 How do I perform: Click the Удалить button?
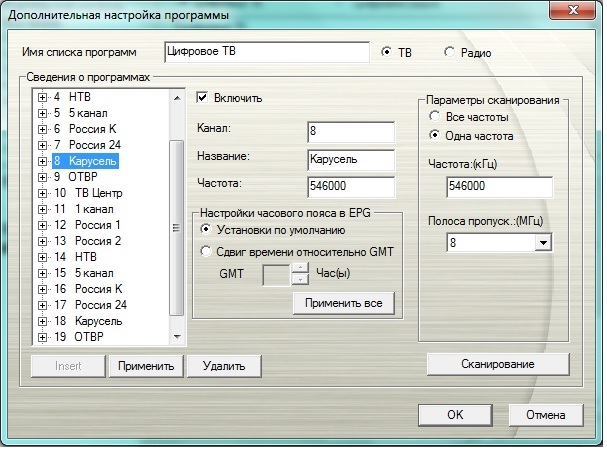point(224,366)
